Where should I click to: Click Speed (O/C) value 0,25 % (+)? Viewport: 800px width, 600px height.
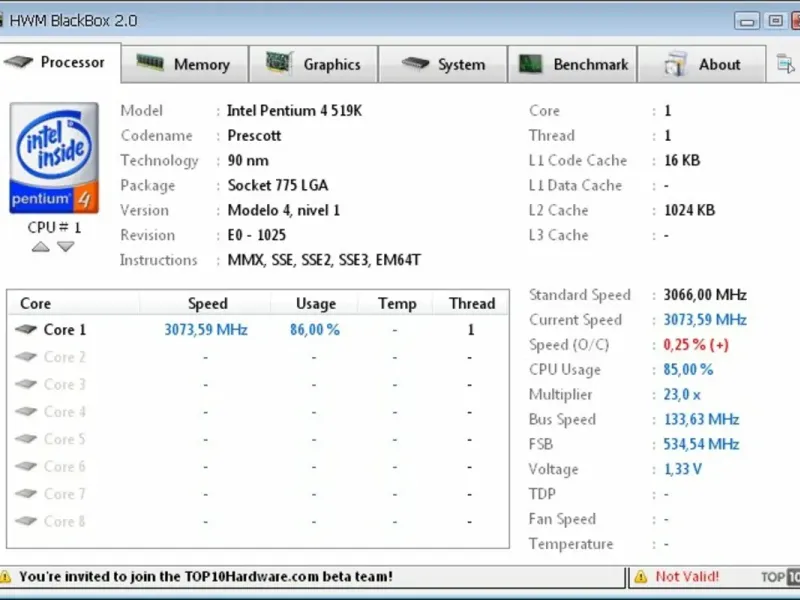pyautogui.click(x=696, y=345)
